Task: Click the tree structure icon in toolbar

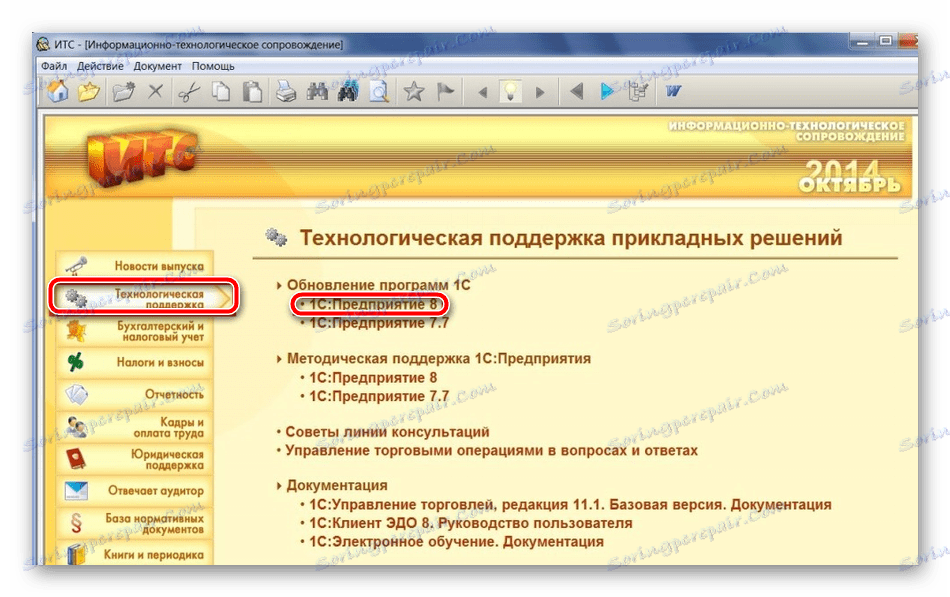Action: pos(638,92)
